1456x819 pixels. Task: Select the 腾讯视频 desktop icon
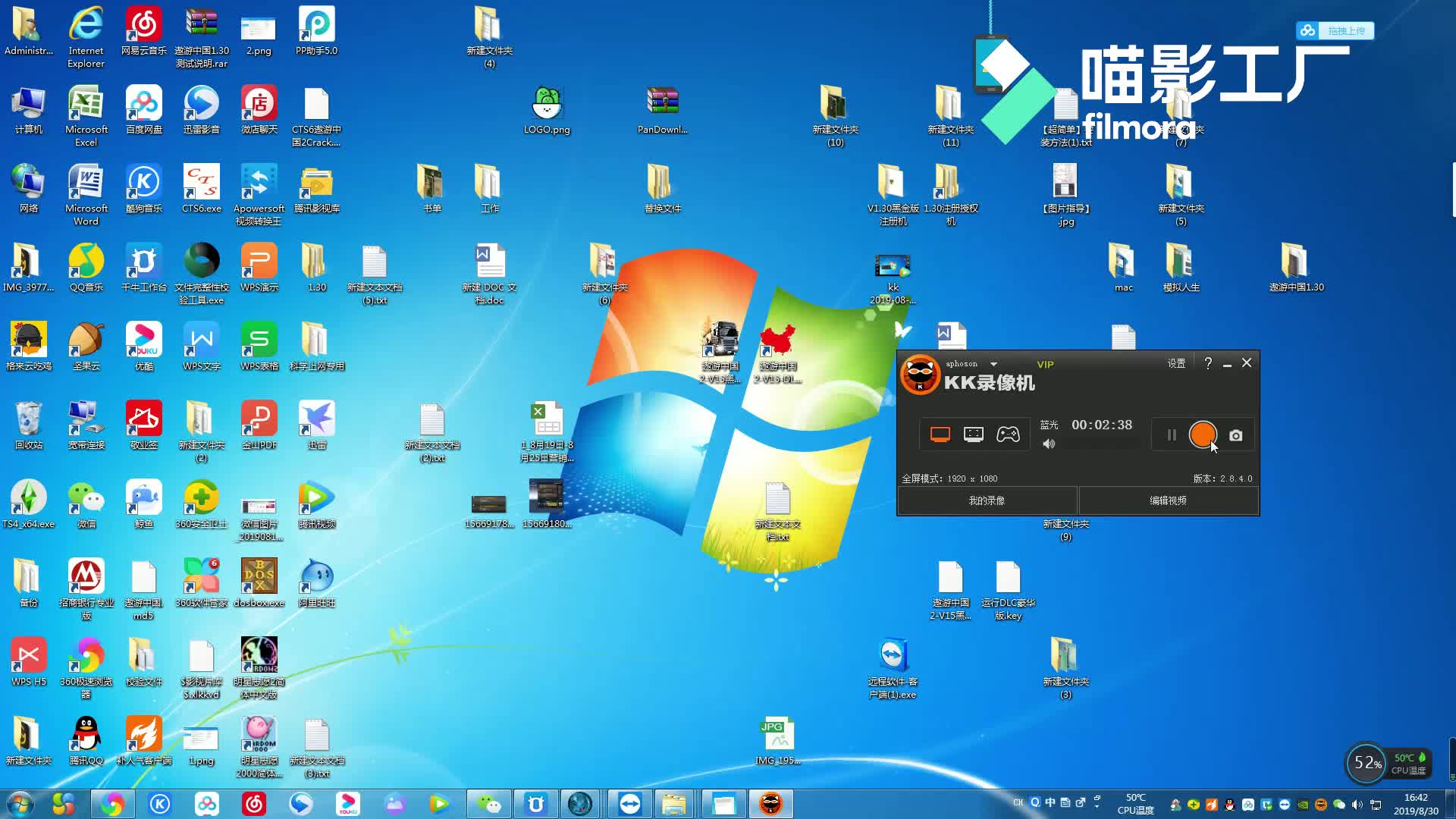tap(316, 504)
